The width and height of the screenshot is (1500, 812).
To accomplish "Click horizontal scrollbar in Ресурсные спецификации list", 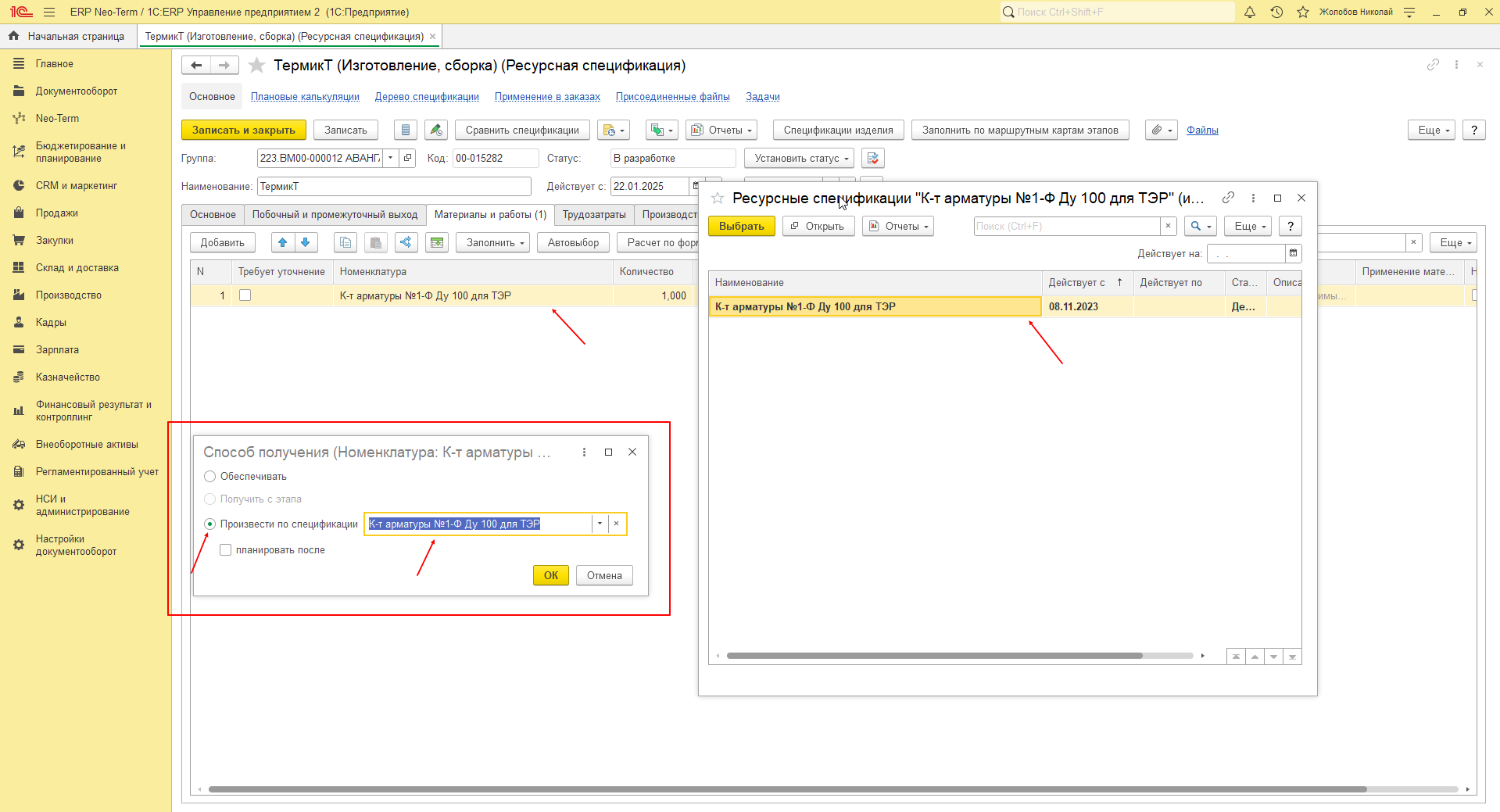I will [x=934, y=656].
